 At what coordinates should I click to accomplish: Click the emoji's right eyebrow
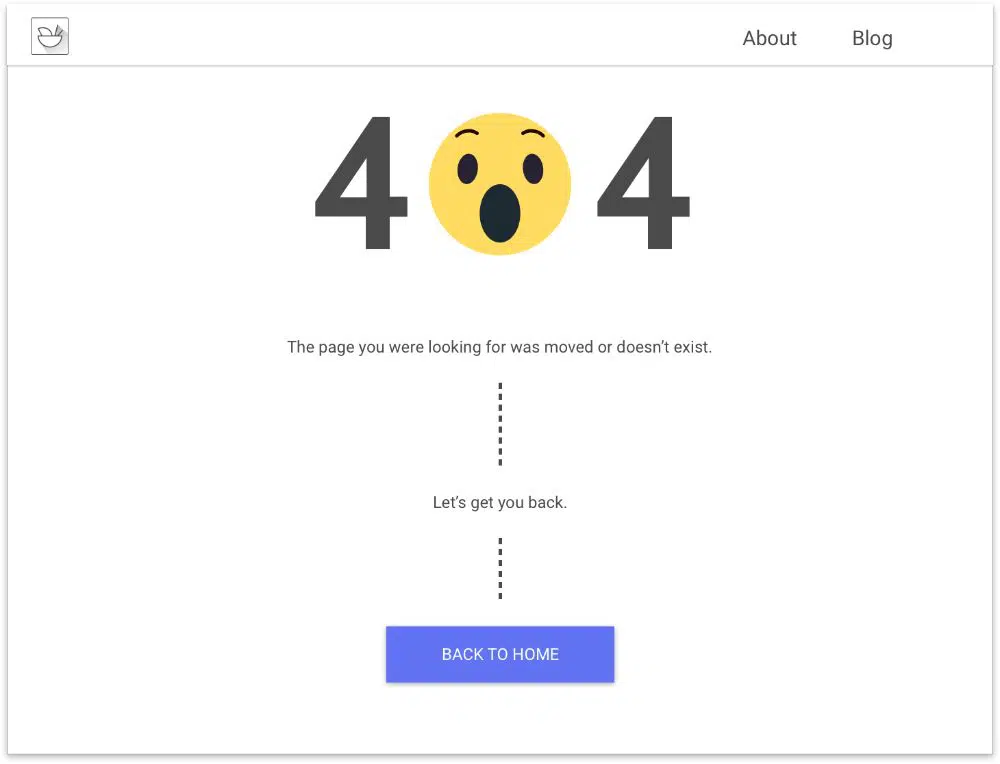[533, 135]
